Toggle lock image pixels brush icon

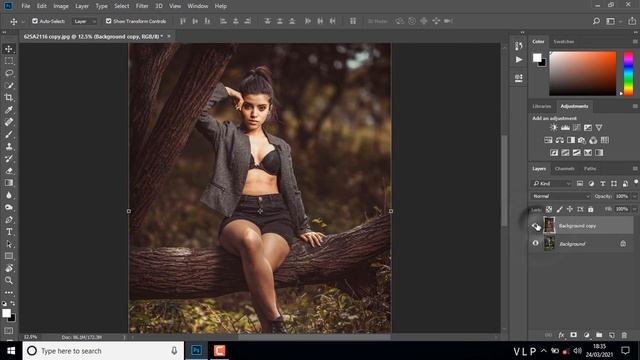[560, 209]
